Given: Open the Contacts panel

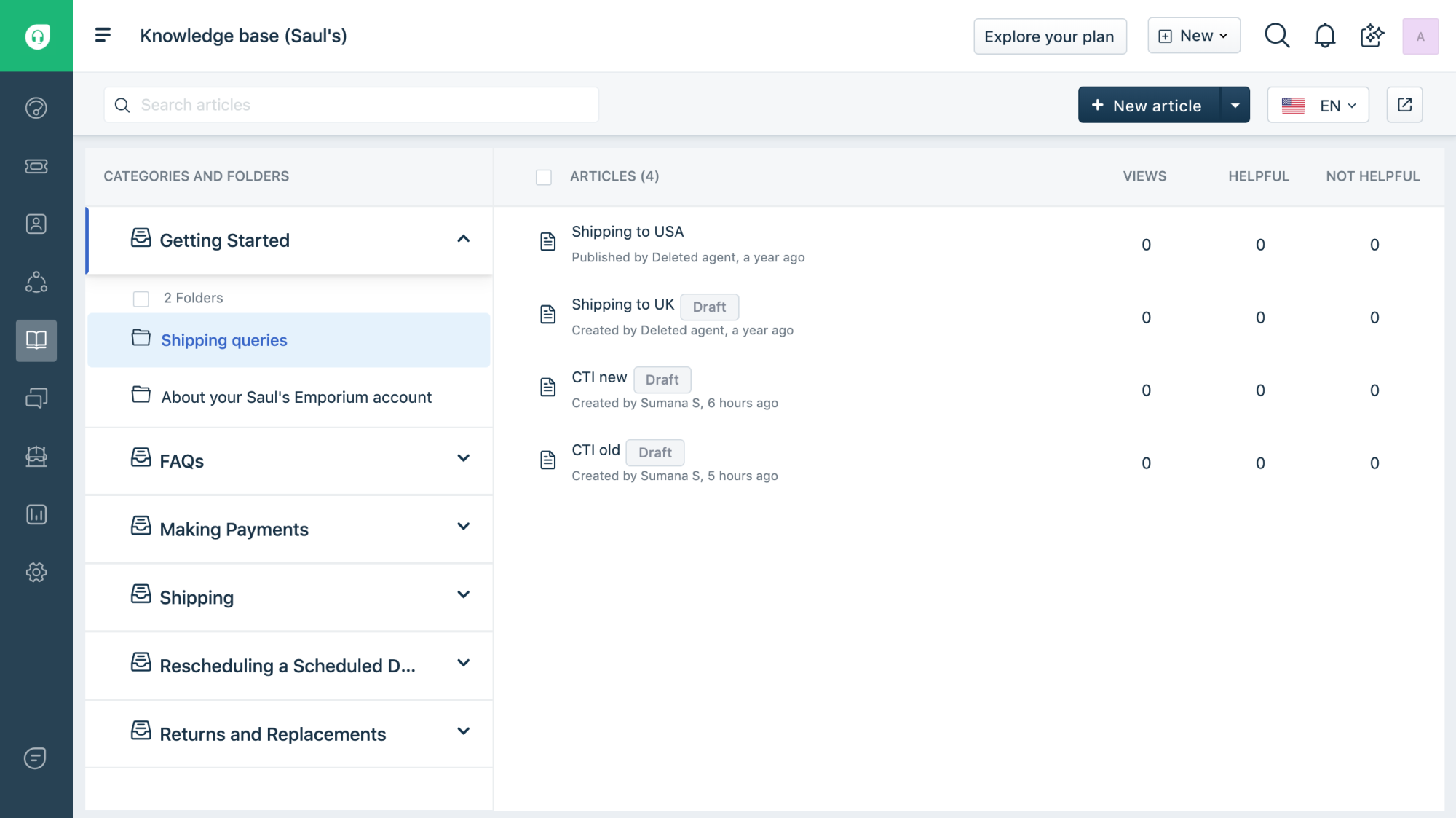Looking at the screenshot, I should point(36,224).
